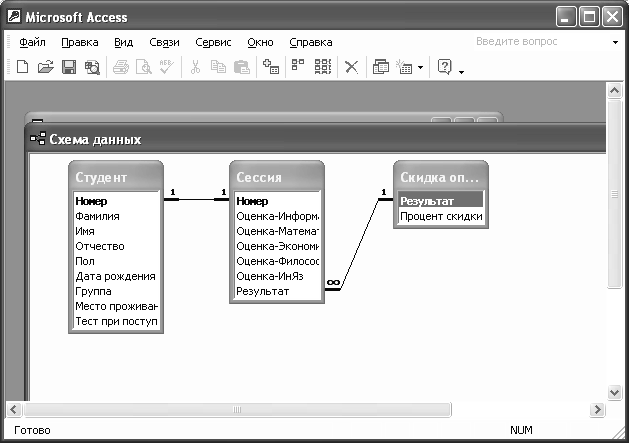Open the Файл menu

pyautogui.click(x=32, y=42)
